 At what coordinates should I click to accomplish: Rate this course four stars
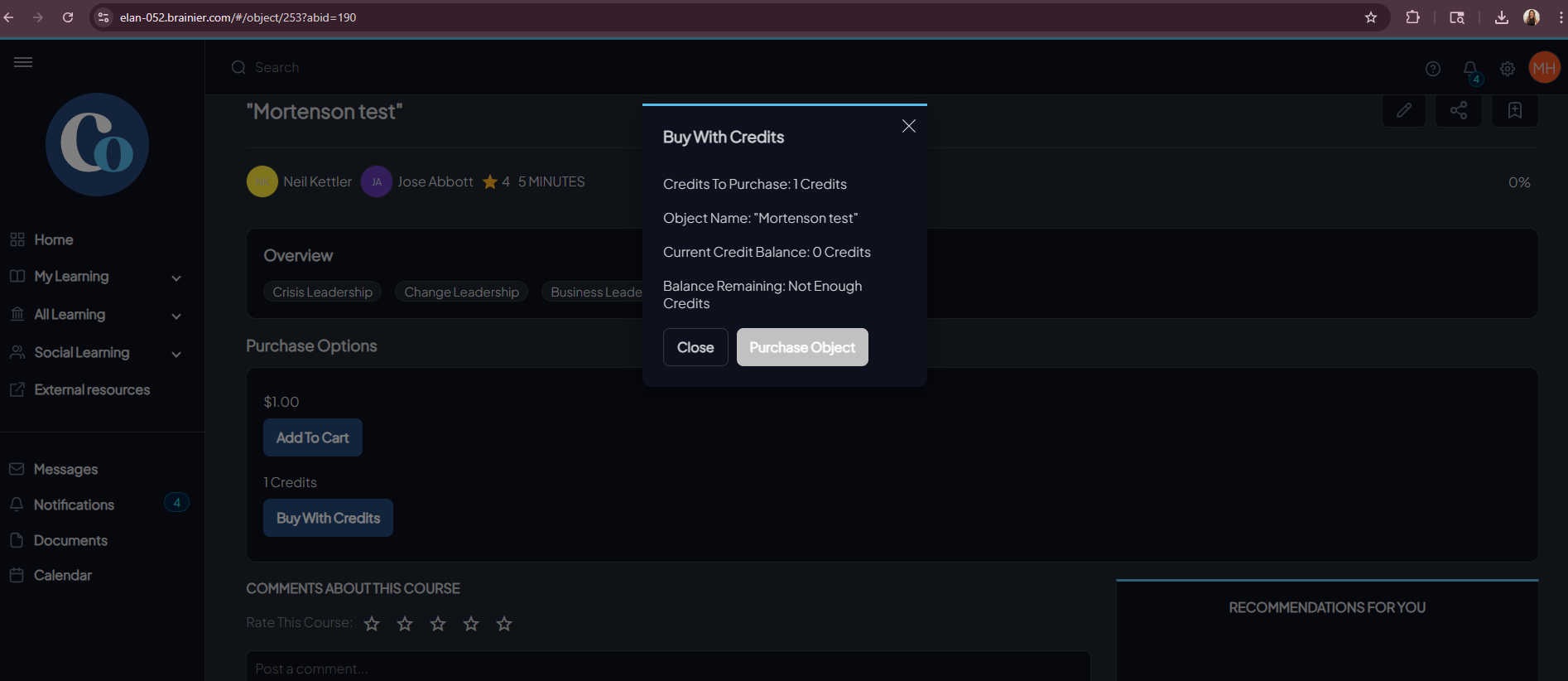(471, 624)
